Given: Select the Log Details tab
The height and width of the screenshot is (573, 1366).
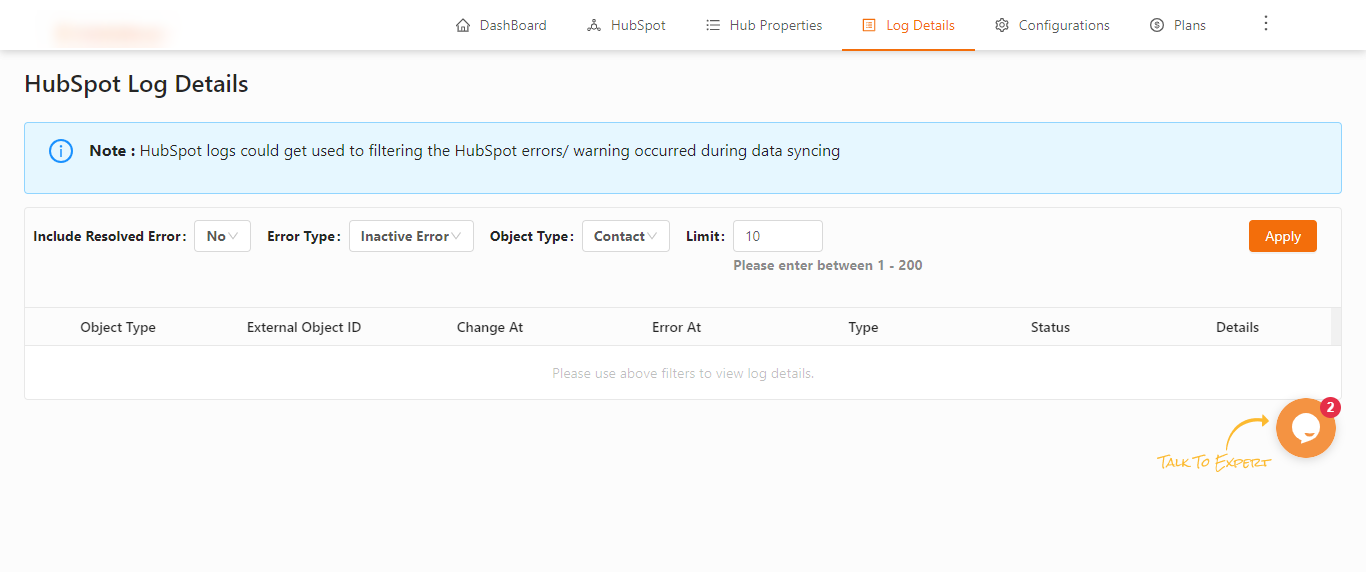Looking at the screenshot, I should (x=908, y=25).
